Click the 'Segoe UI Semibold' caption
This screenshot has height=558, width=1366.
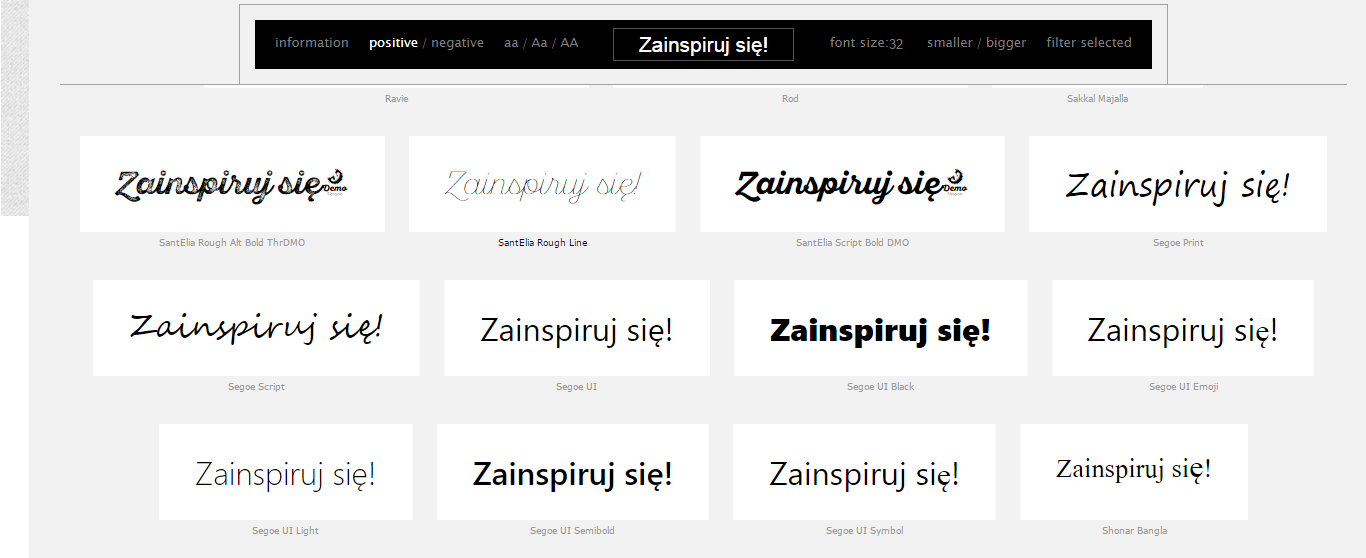tap(573, 531)
